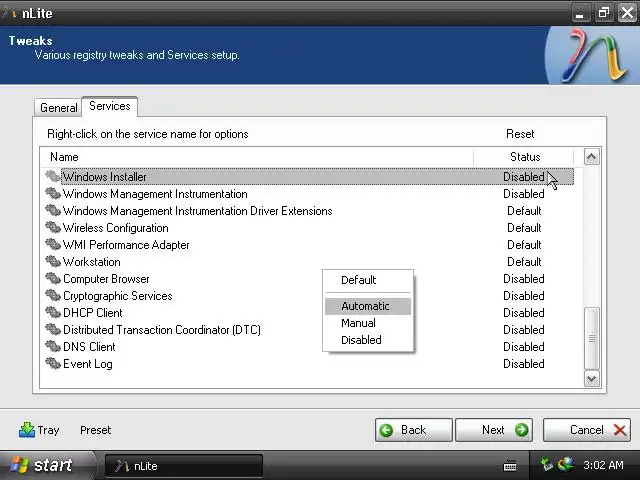Click the network connection tray icon
The width and height of the screenshot is (640, 480).
[546, 464]
